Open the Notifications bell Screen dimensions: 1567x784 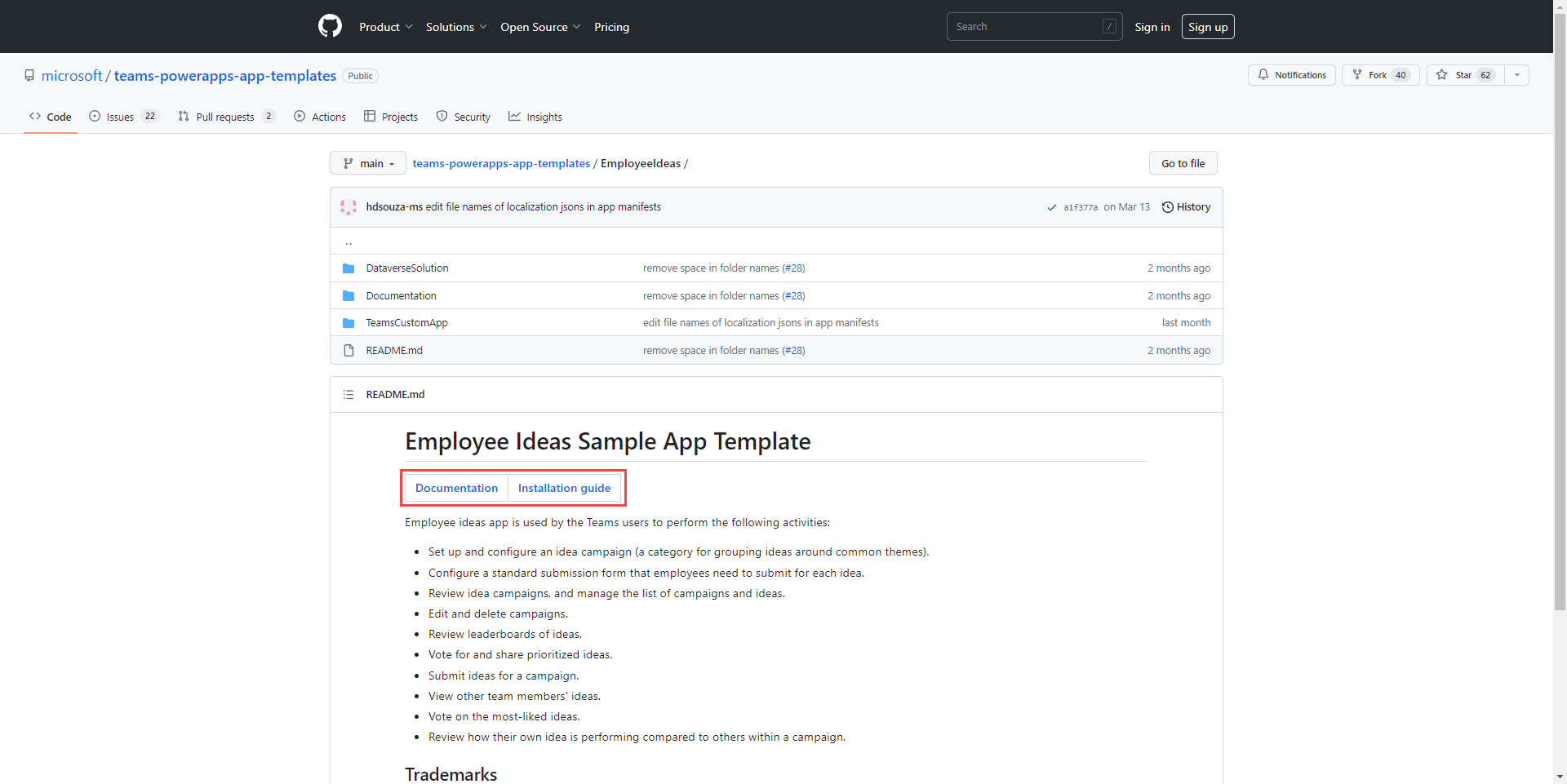1265,75
